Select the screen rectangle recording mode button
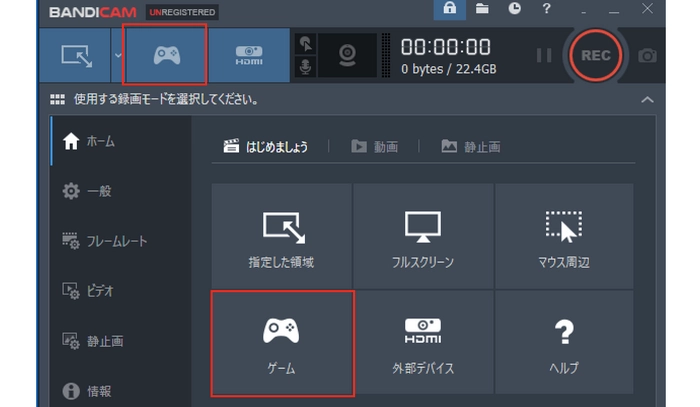 tap(75, 55)
